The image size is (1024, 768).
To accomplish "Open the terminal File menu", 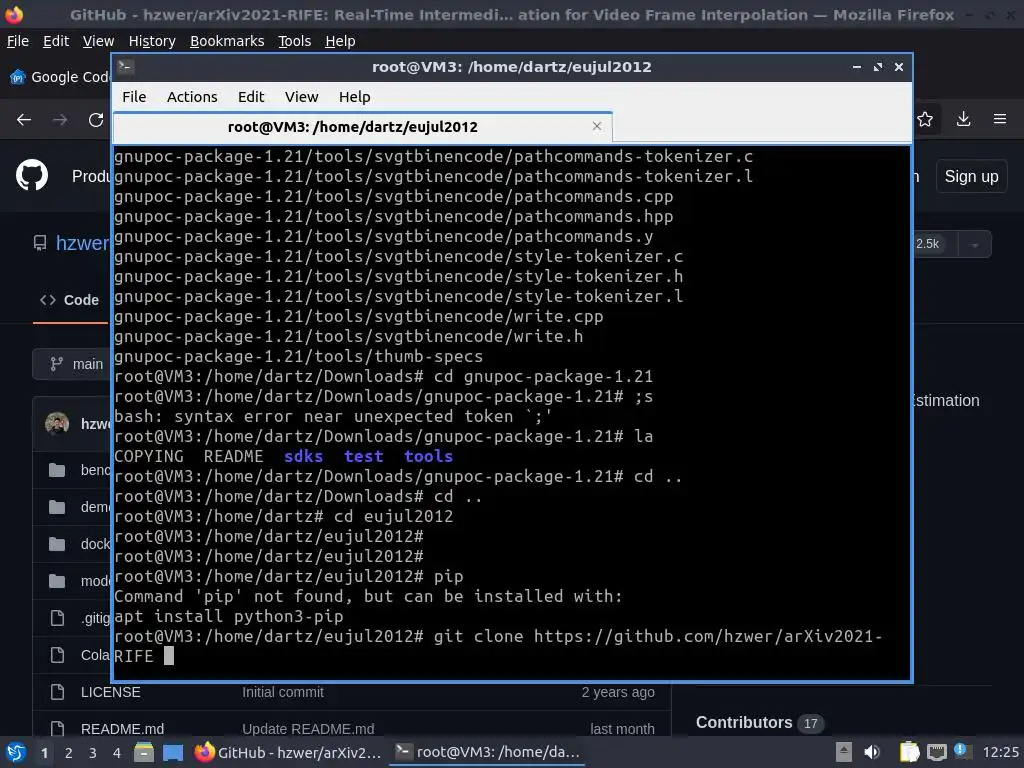I will tap(134, 97).
